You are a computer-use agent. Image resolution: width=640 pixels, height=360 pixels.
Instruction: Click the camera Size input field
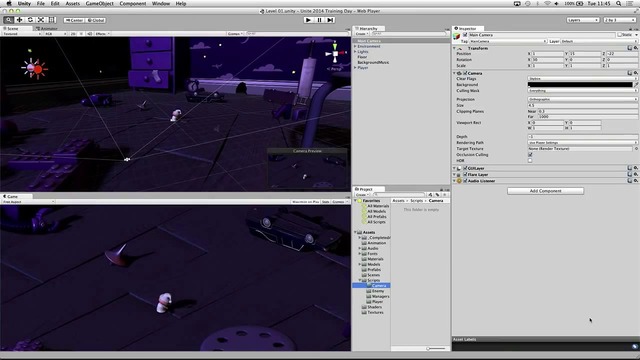point(582,105)
